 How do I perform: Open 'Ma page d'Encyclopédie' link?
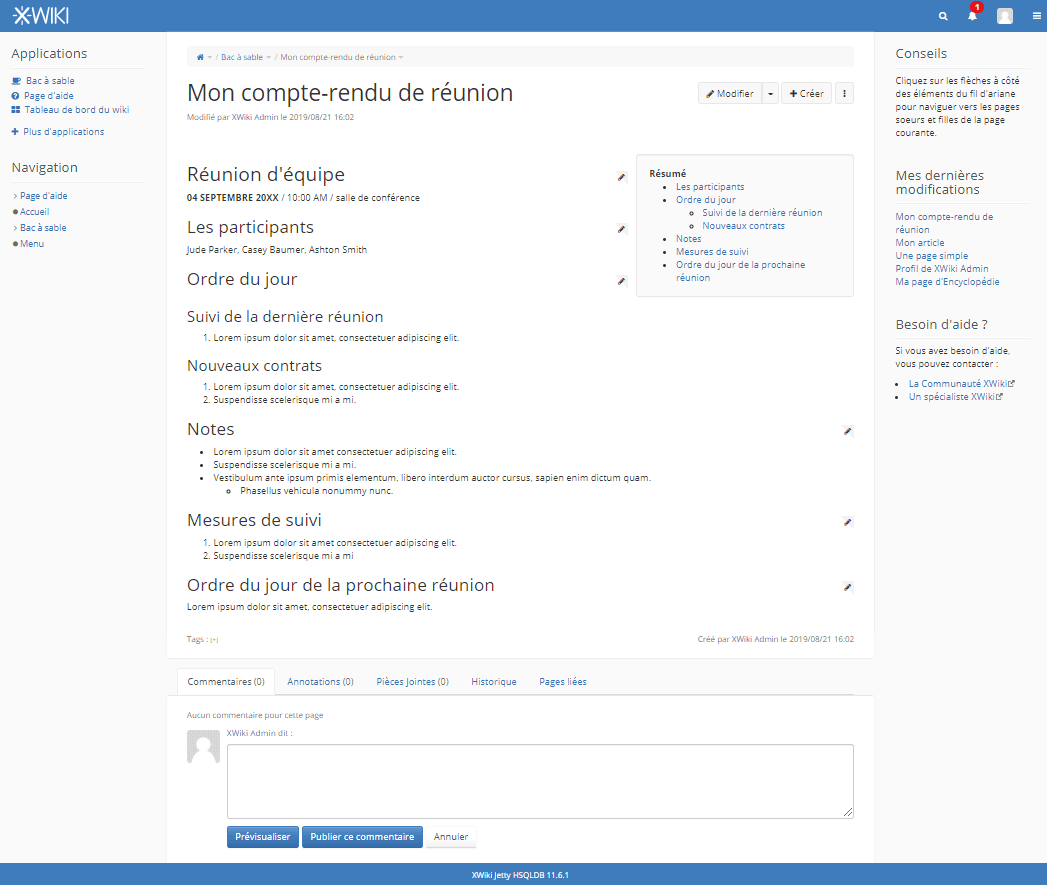tap(947, 282)
